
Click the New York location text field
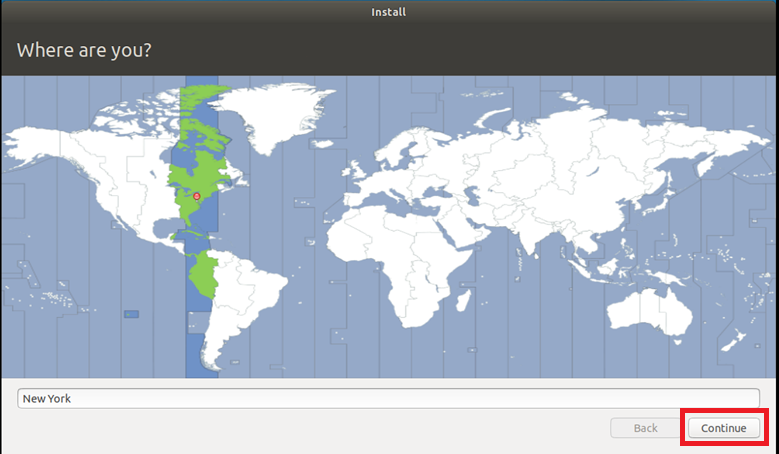tap(388, 398)
